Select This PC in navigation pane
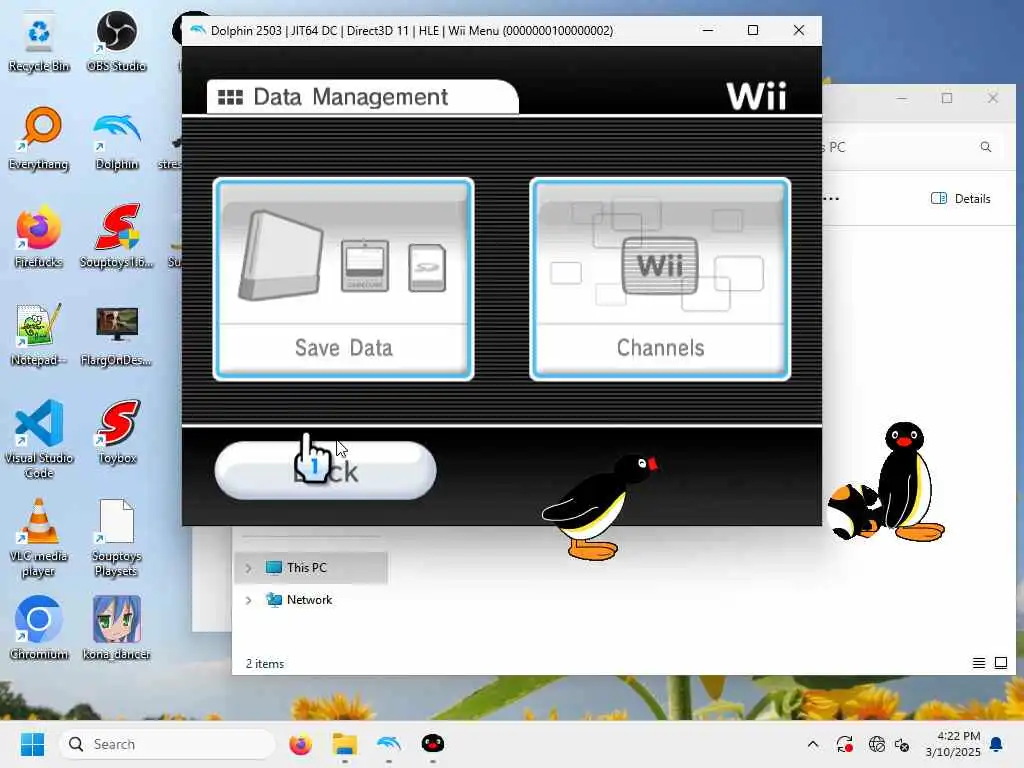Screen dimensions: 1024x768 tap(311, 568)
